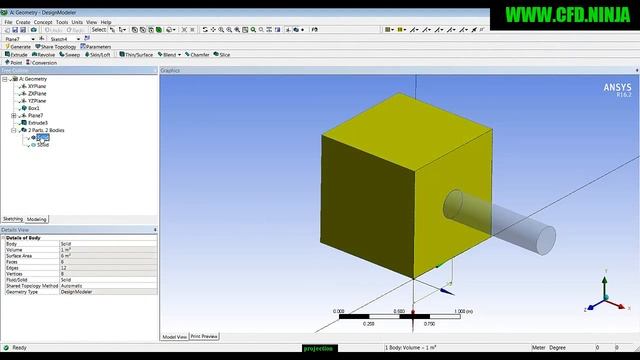Switch to the Sketching tab
Viewport: 640px width, 360px height.
[13, 219]
